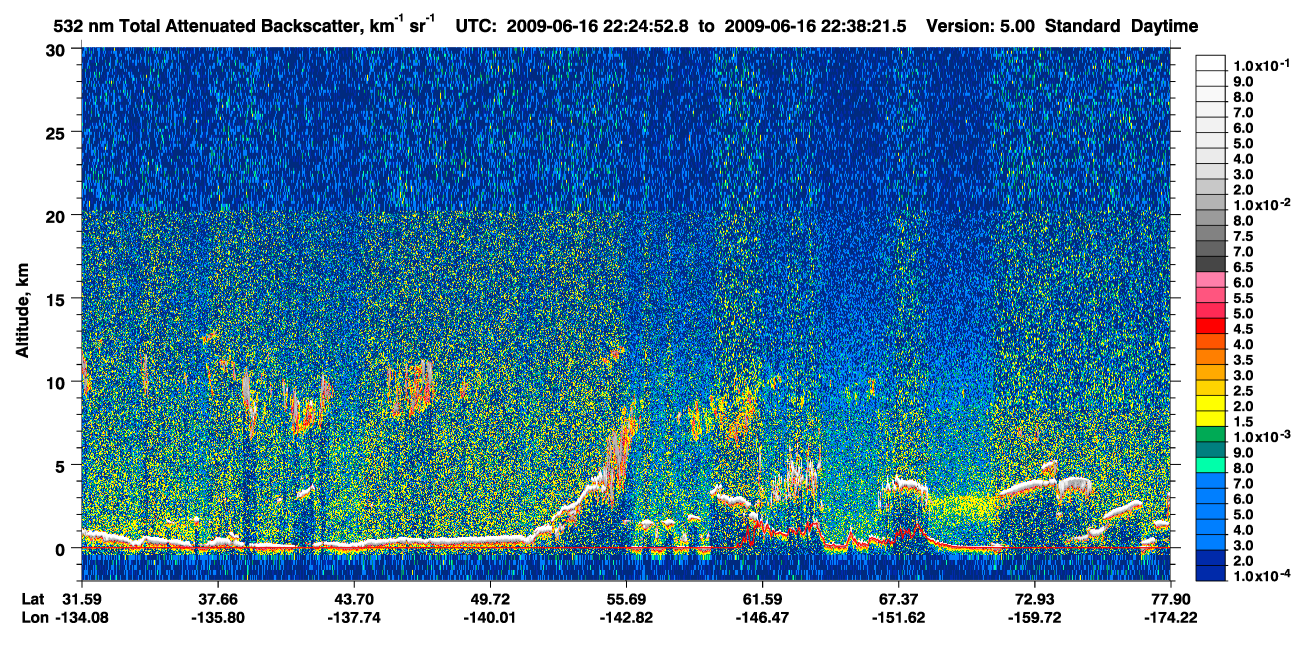Select the start time '2009-06-16 22:24:52.8'
The width and height of the screenshot is (1300, 667).
(x=600, y=27)
